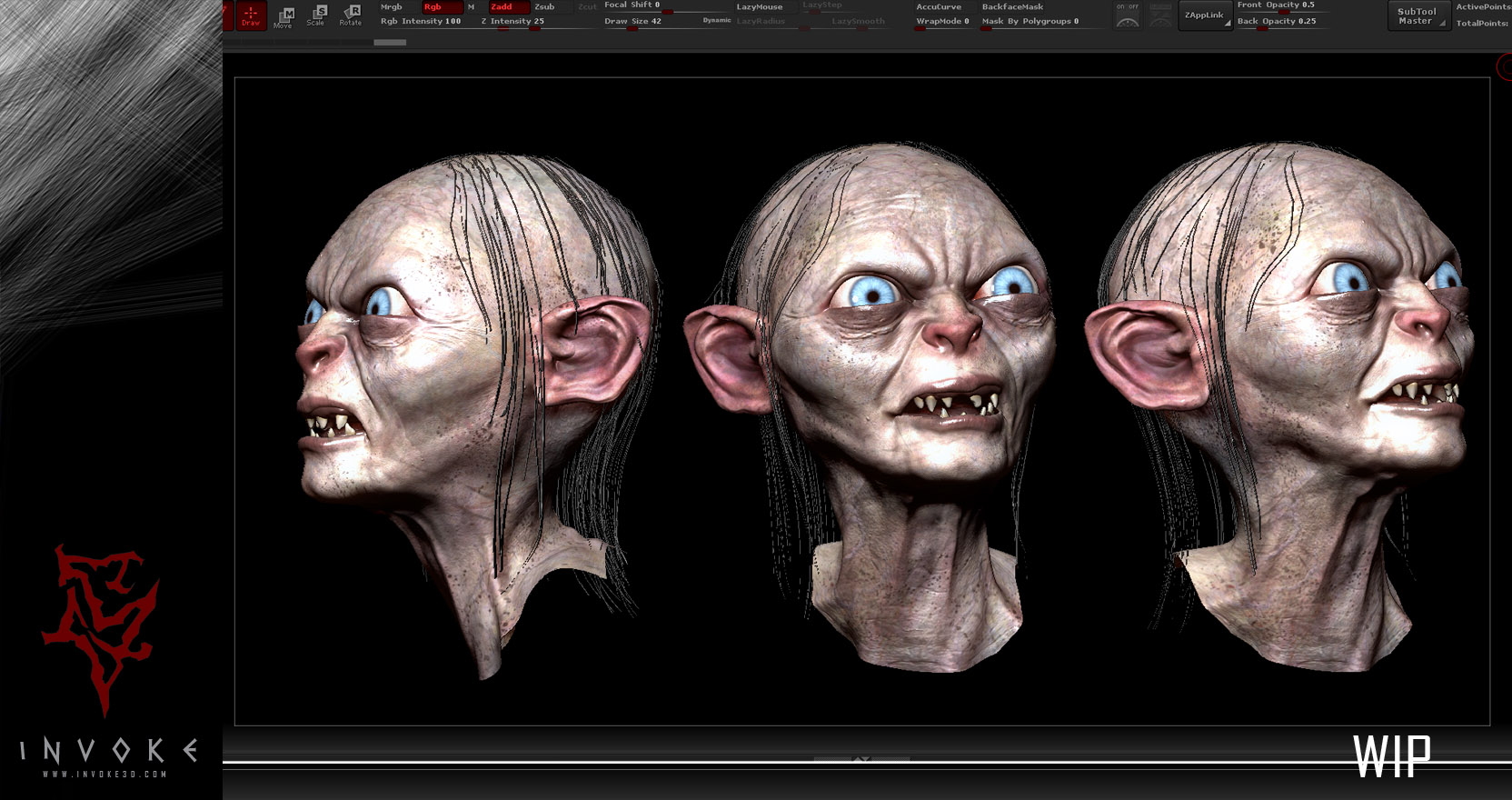Click the LazySmooth slider
This screenshot has height=800, width=1512.
(x=859, y=21)
